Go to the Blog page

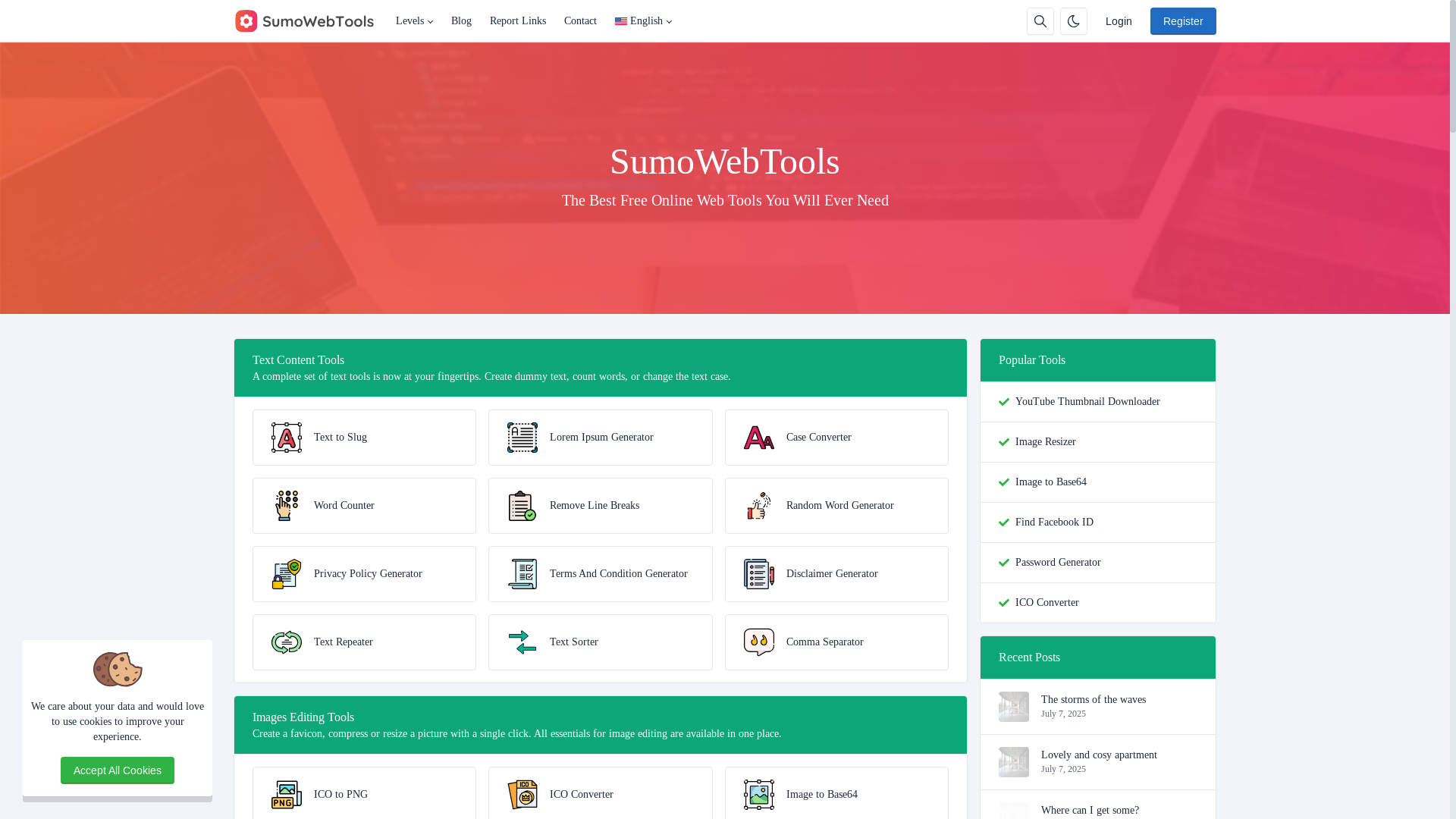[x=461, y=21]
